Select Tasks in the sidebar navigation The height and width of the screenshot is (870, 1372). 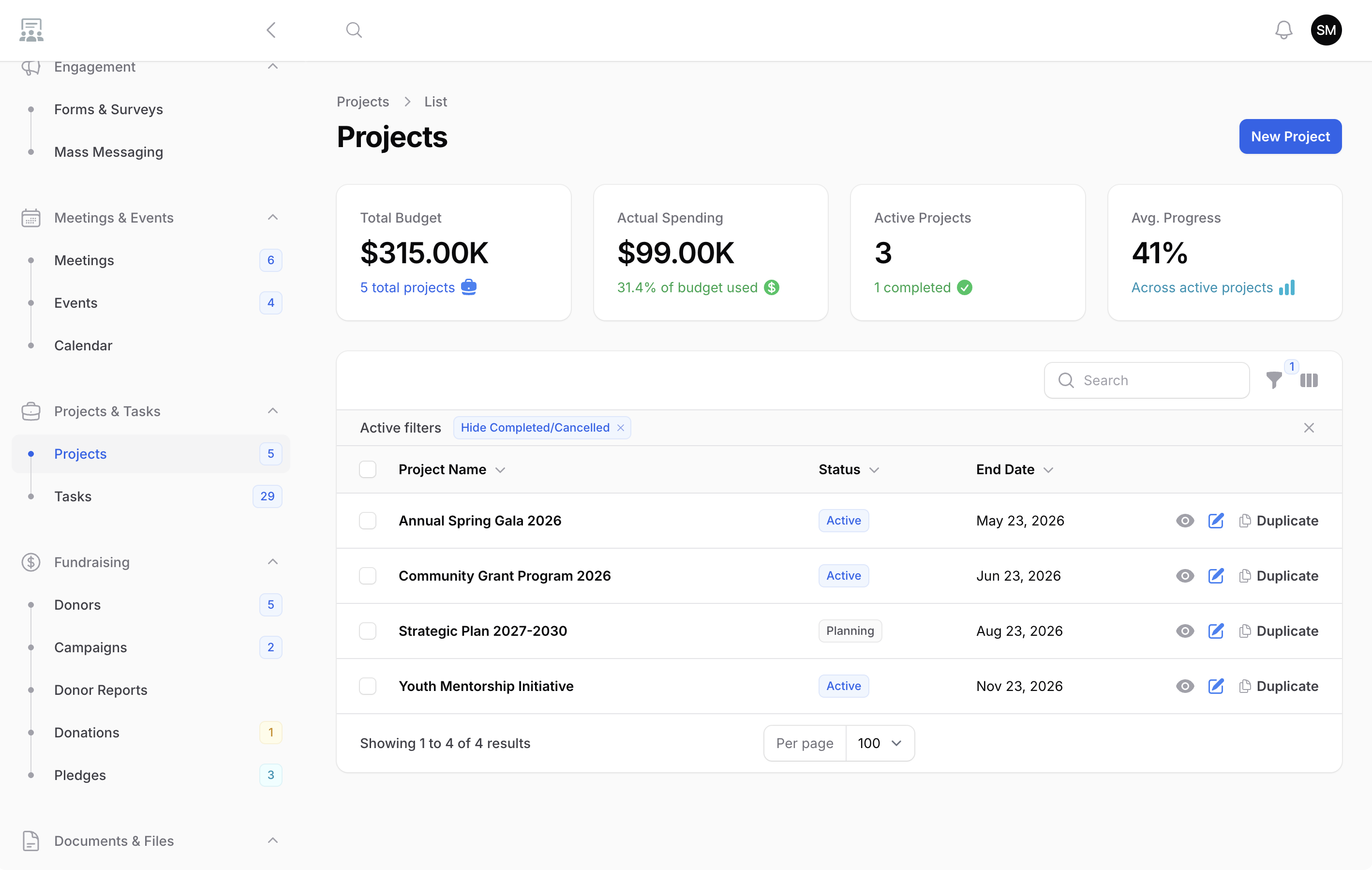click(73, 495)
